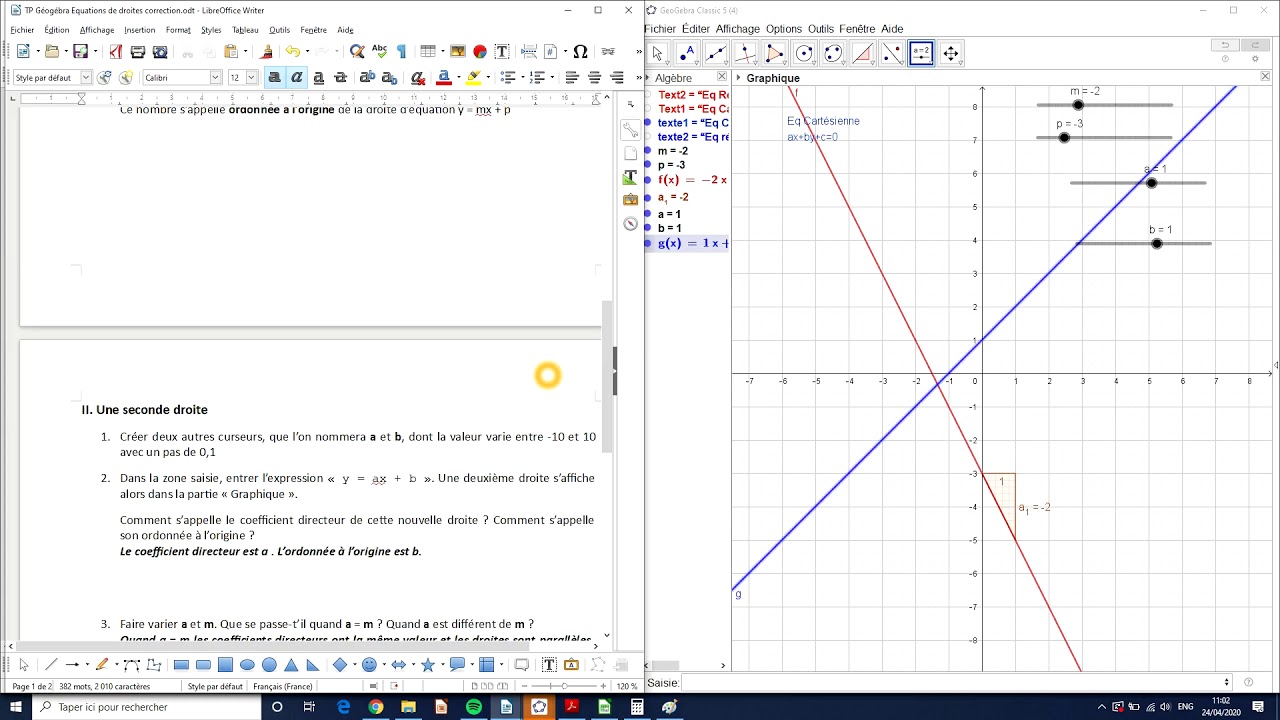Viewport: 1280px width, 720px height.
Task: Open highlighting color dropdown arrow
Action: (487, 77)
